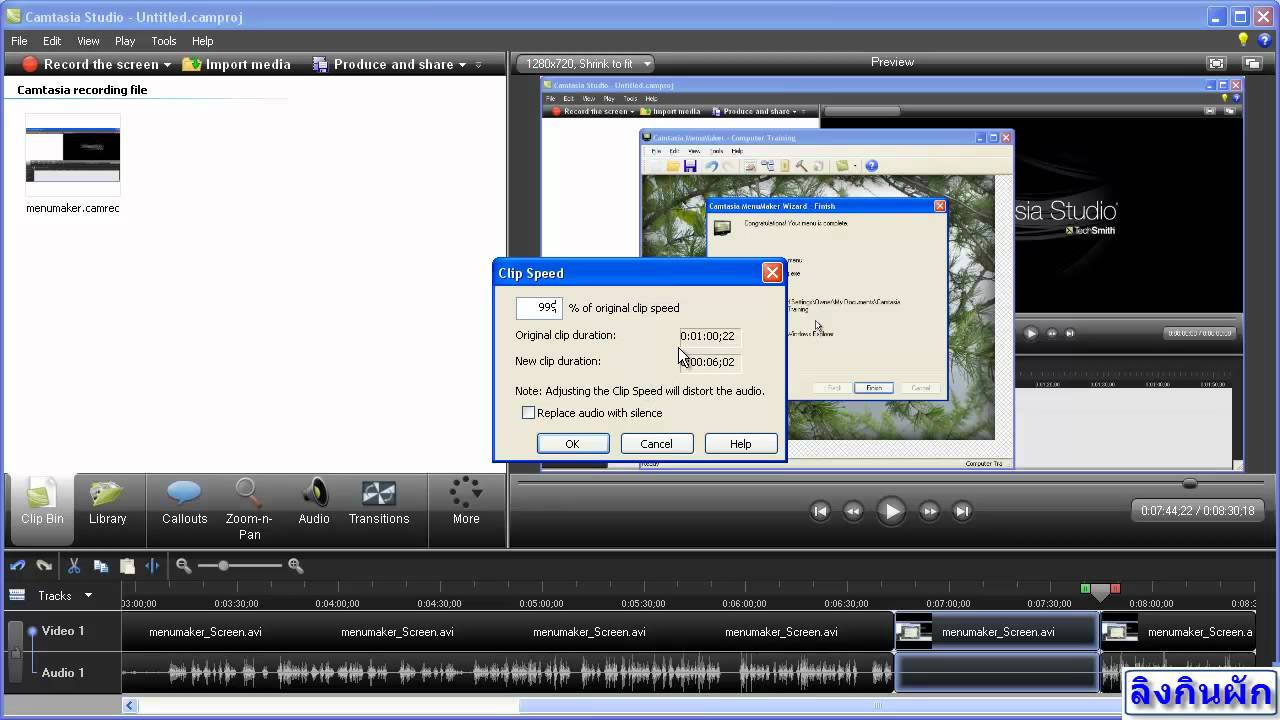Click the 0:07:44;22 / 0:08:30;18 time display
The image size is (1280, 720).
[x=1197, y=511]
